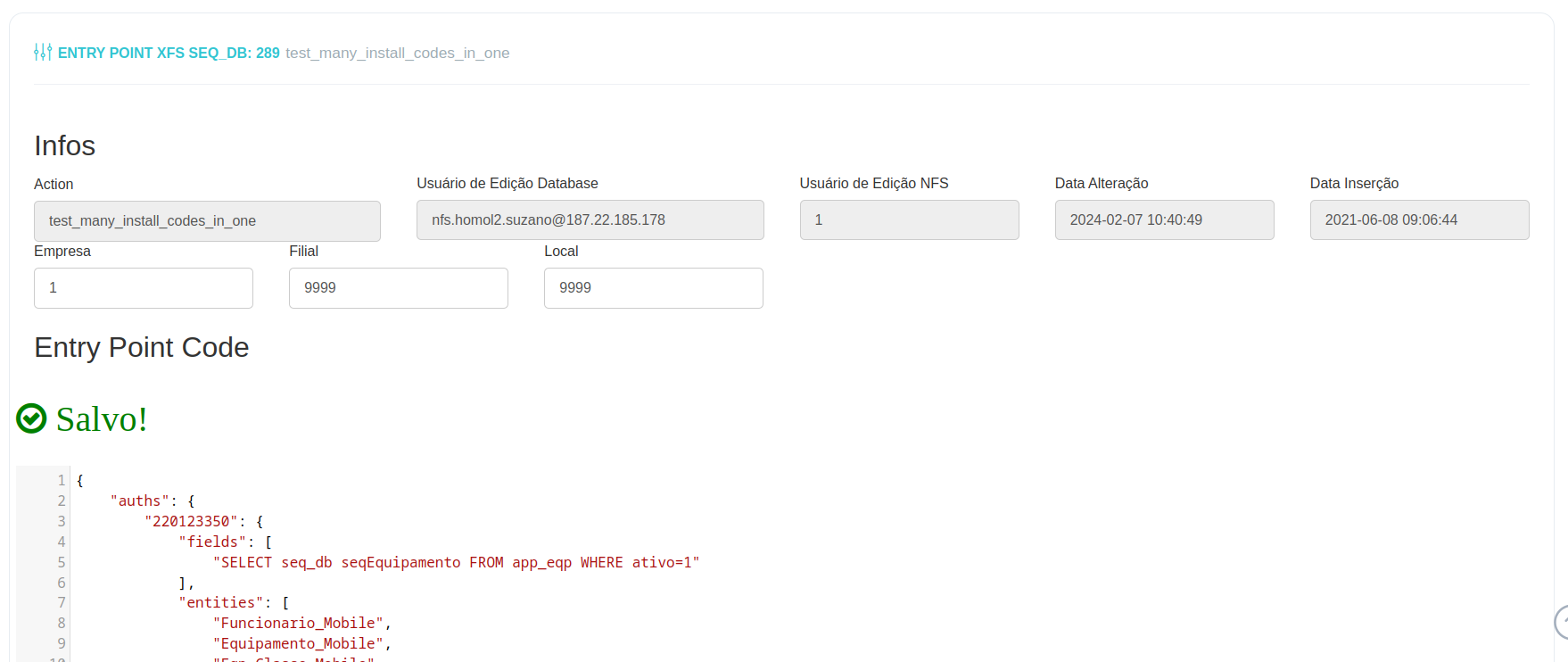This screenshot has width=1568, height=662.
Task: Click the "fields" key in the code
Action: click(x=212, y=542)
